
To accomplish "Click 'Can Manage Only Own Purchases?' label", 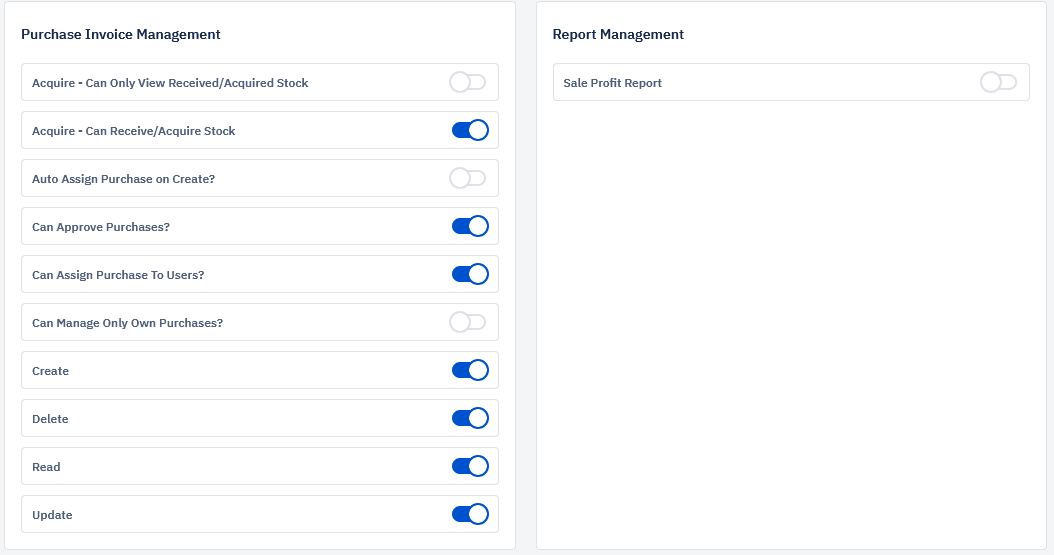I will tap(128, 323).
